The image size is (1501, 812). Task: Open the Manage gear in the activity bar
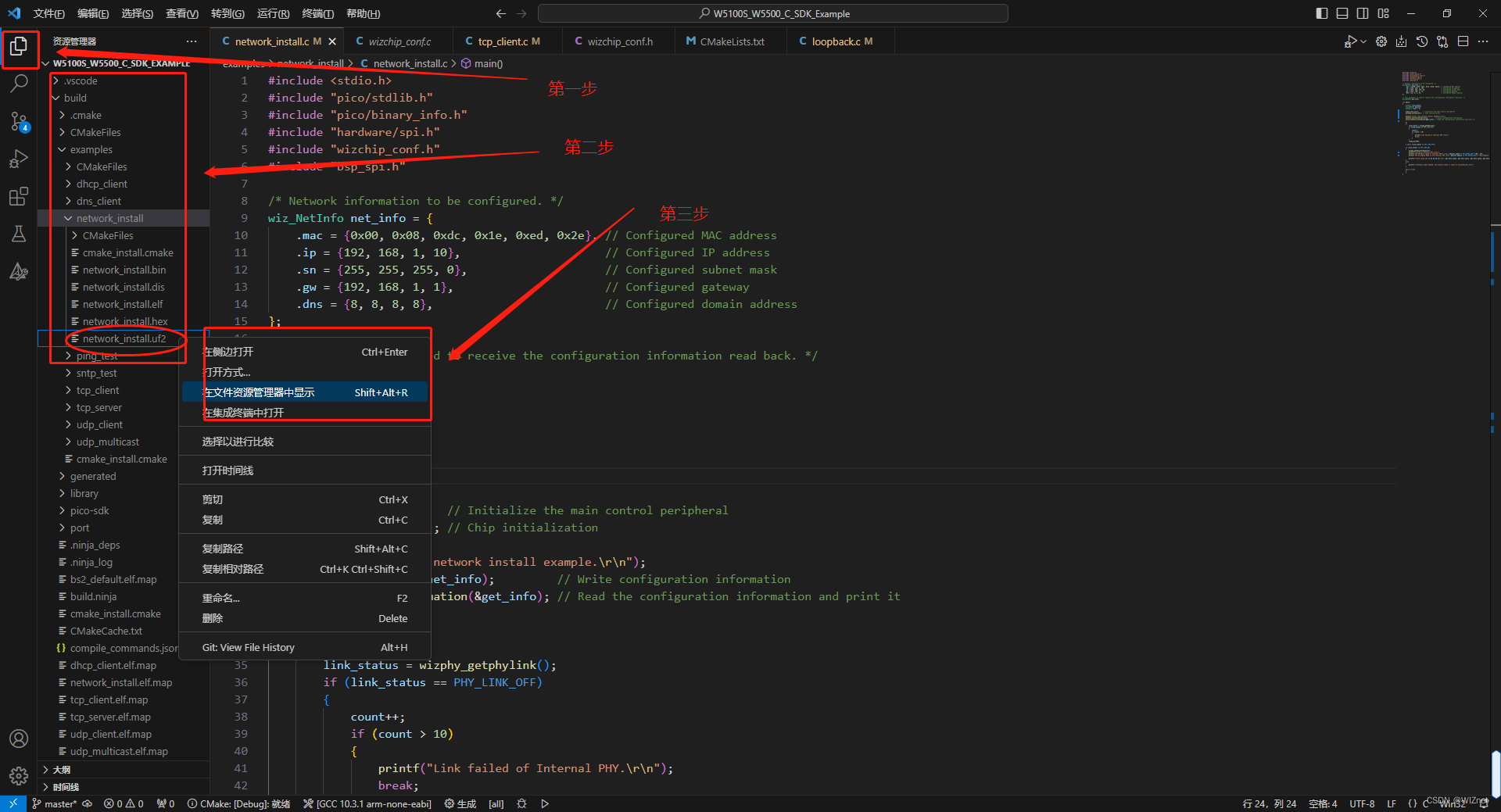point(19,776)
